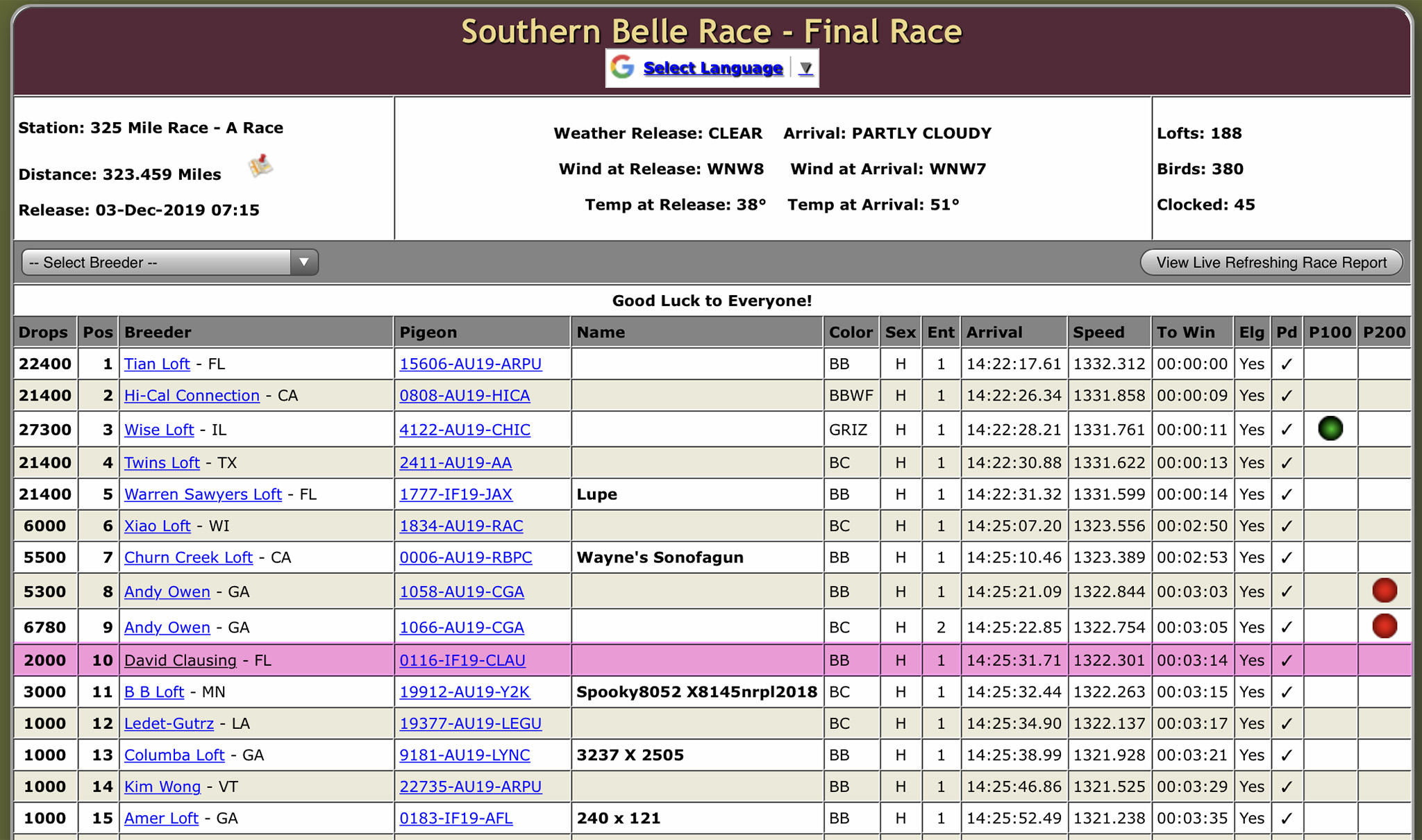
Task: Click the Arrival column header
Action: click(994, 333)
